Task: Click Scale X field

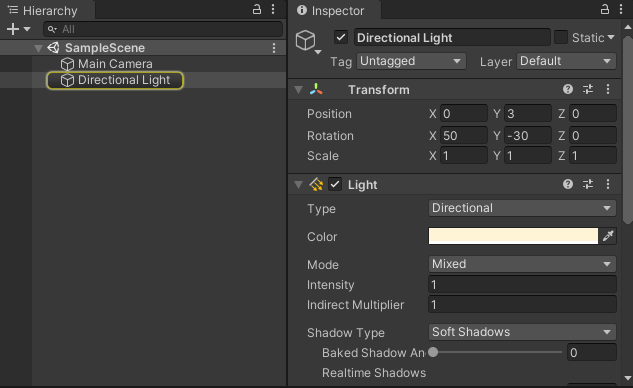Action: [463, 156]
